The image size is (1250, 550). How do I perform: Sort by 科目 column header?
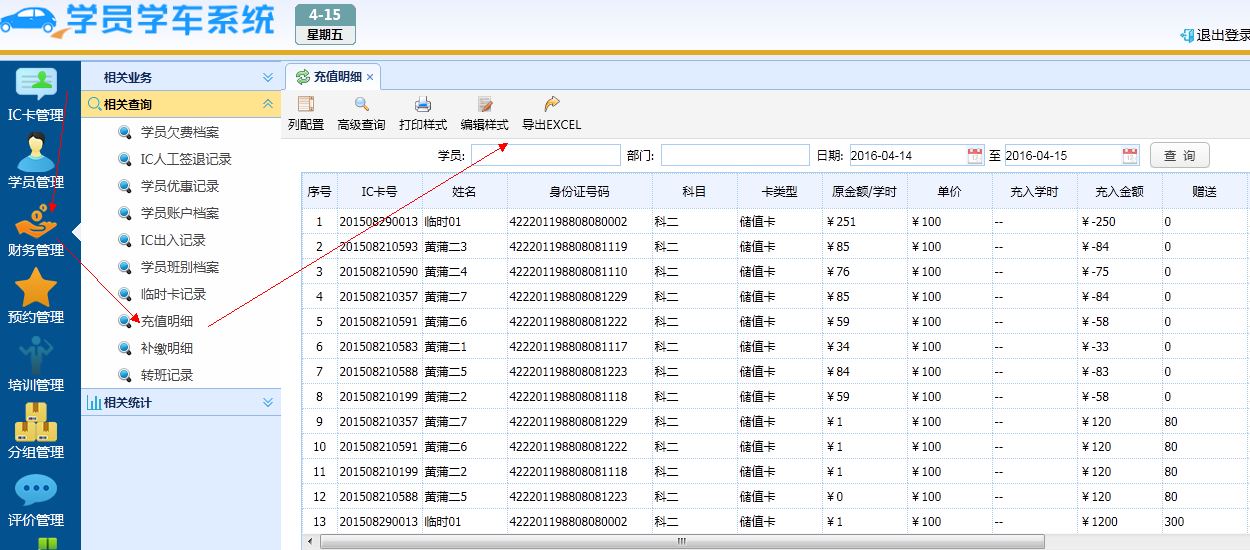click(694, 191)
